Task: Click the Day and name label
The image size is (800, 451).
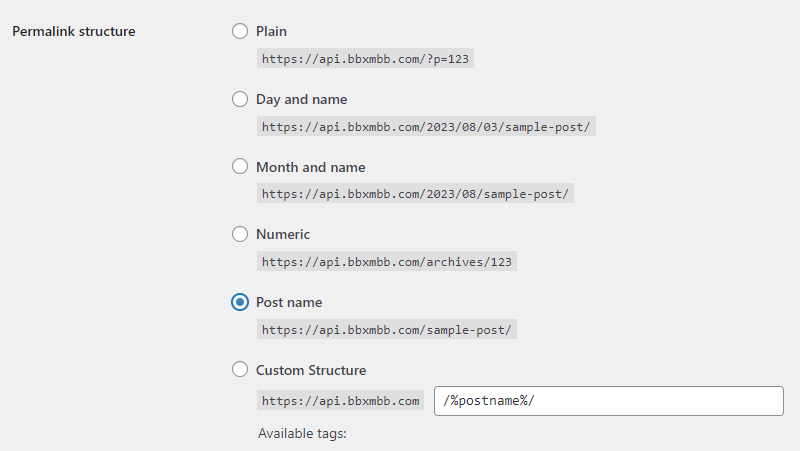Action: pyautogui.click(x=302, y=99)
